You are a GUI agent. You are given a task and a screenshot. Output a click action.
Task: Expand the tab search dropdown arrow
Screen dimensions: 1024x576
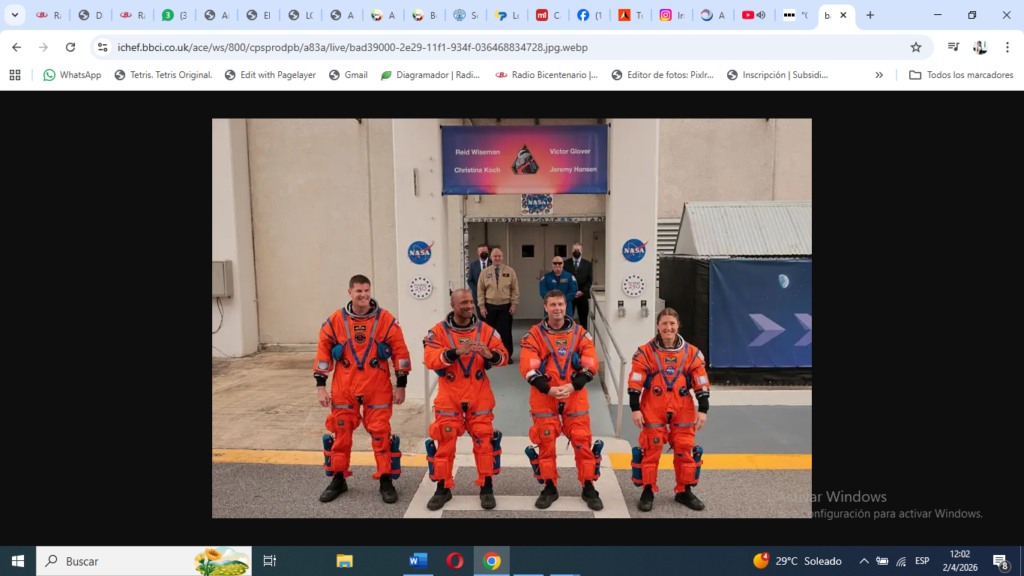coord(15,15)
